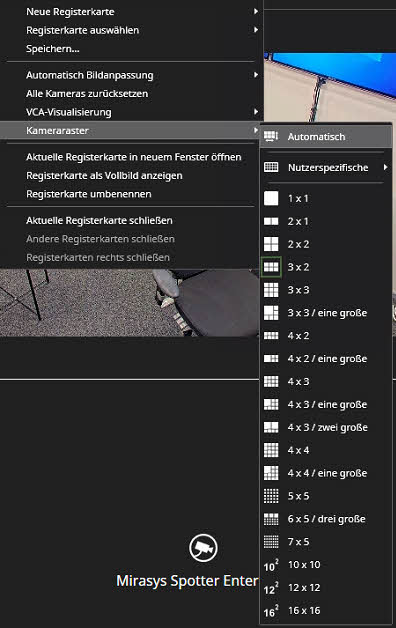Pick the 2 x 1 label

[x=298, y=221]
